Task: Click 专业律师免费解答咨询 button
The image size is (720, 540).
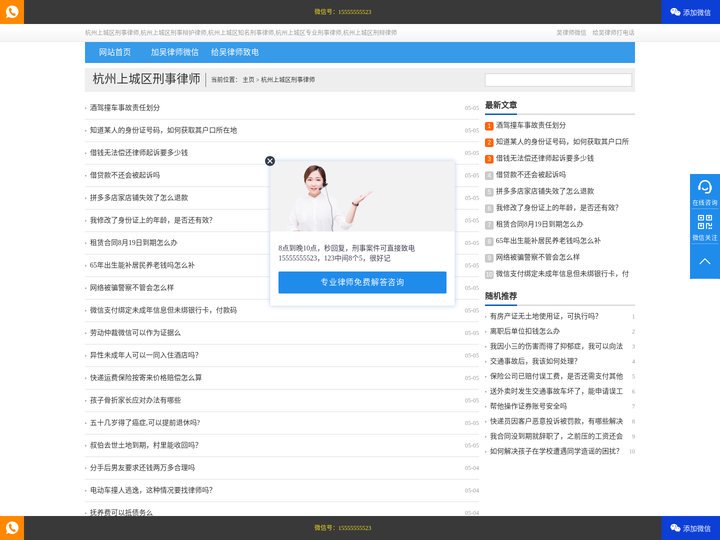Action: [362, 282]
